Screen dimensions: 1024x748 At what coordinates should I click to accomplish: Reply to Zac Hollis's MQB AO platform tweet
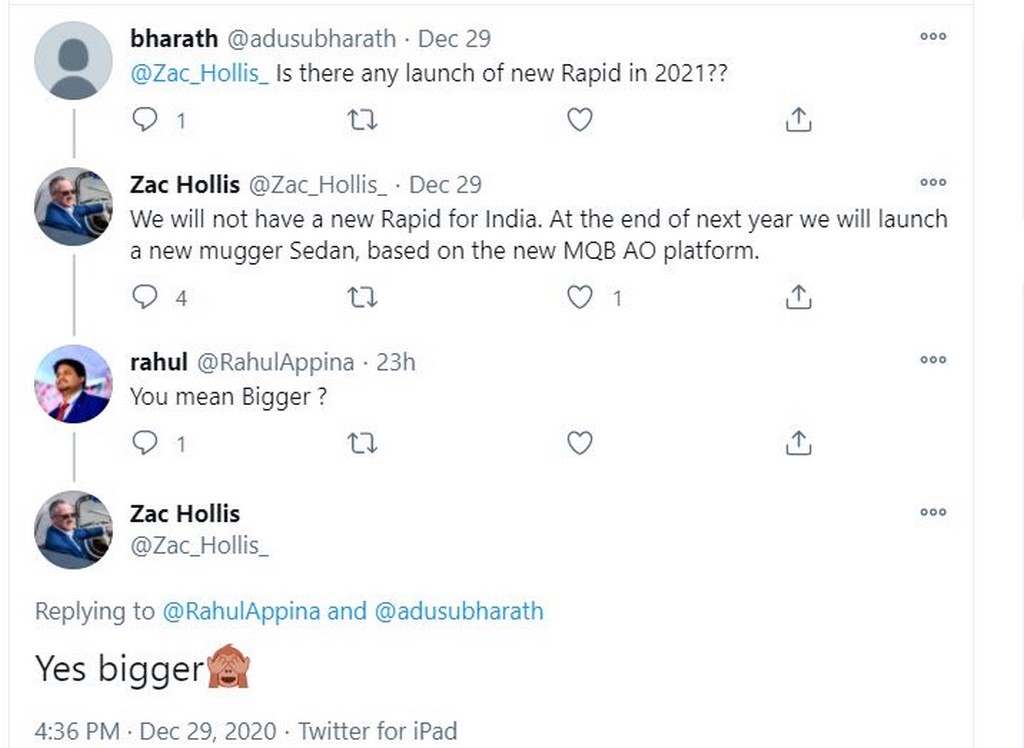[x=146, y=297]
